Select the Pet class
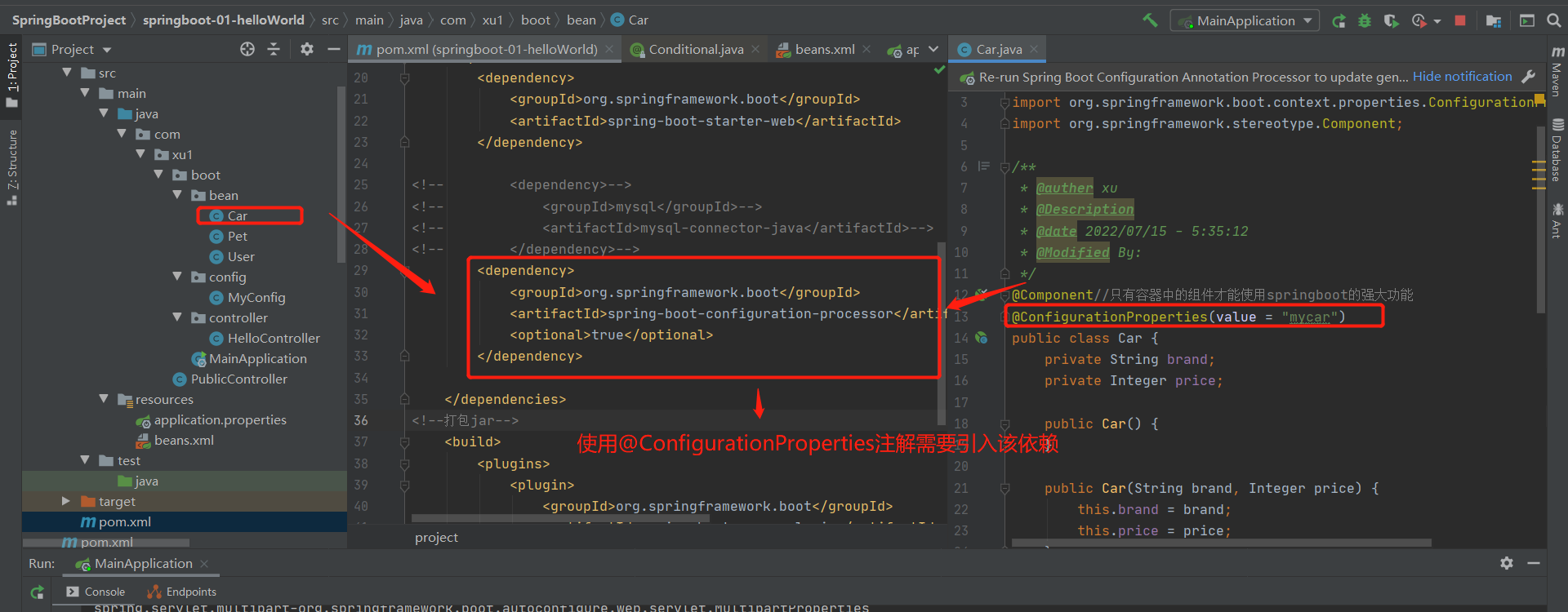The image size is (1568, 612). [x=229, y=236]
